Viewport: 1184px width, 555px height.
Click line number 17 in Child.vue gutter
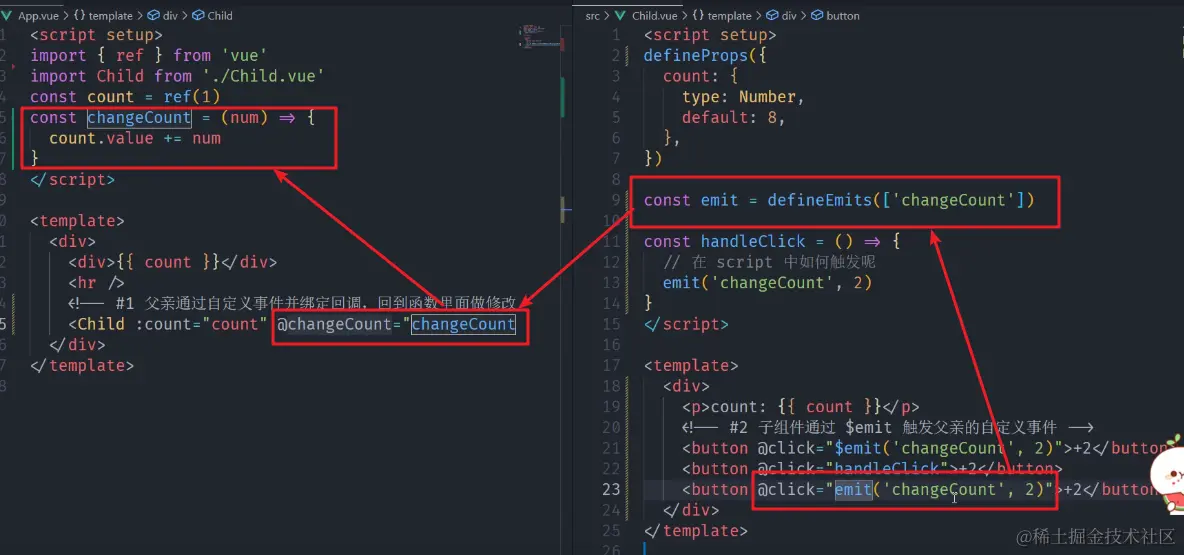coord(611,365)
